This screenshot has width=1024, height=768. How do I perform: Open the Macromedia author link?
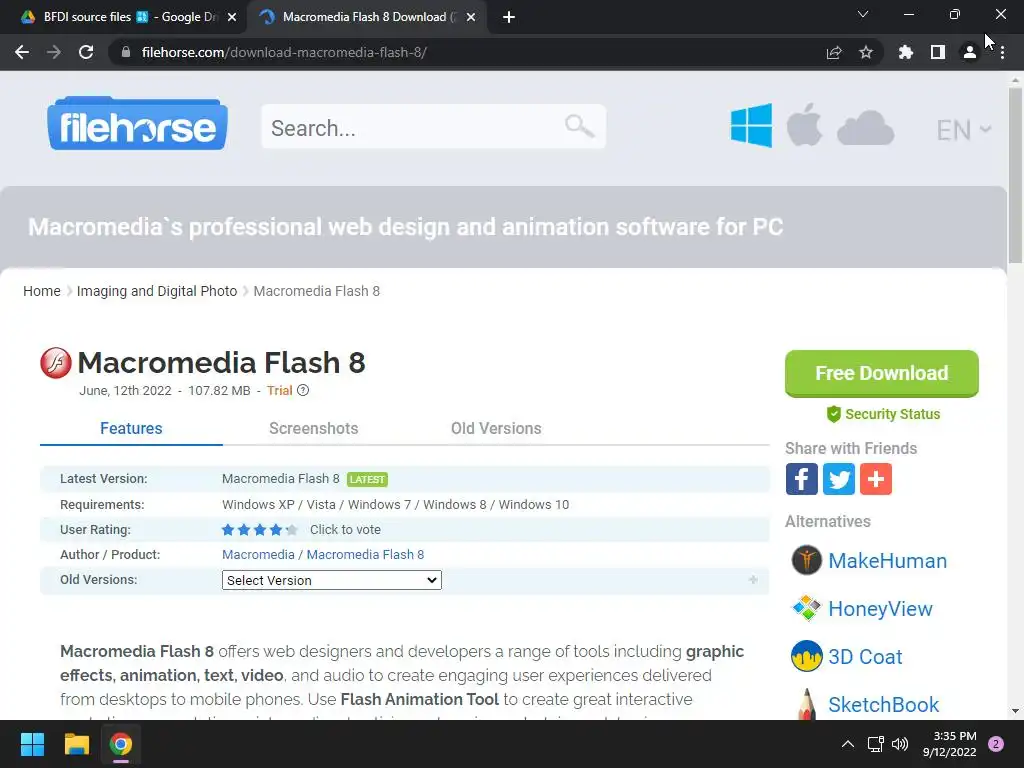tap(258, 554)
